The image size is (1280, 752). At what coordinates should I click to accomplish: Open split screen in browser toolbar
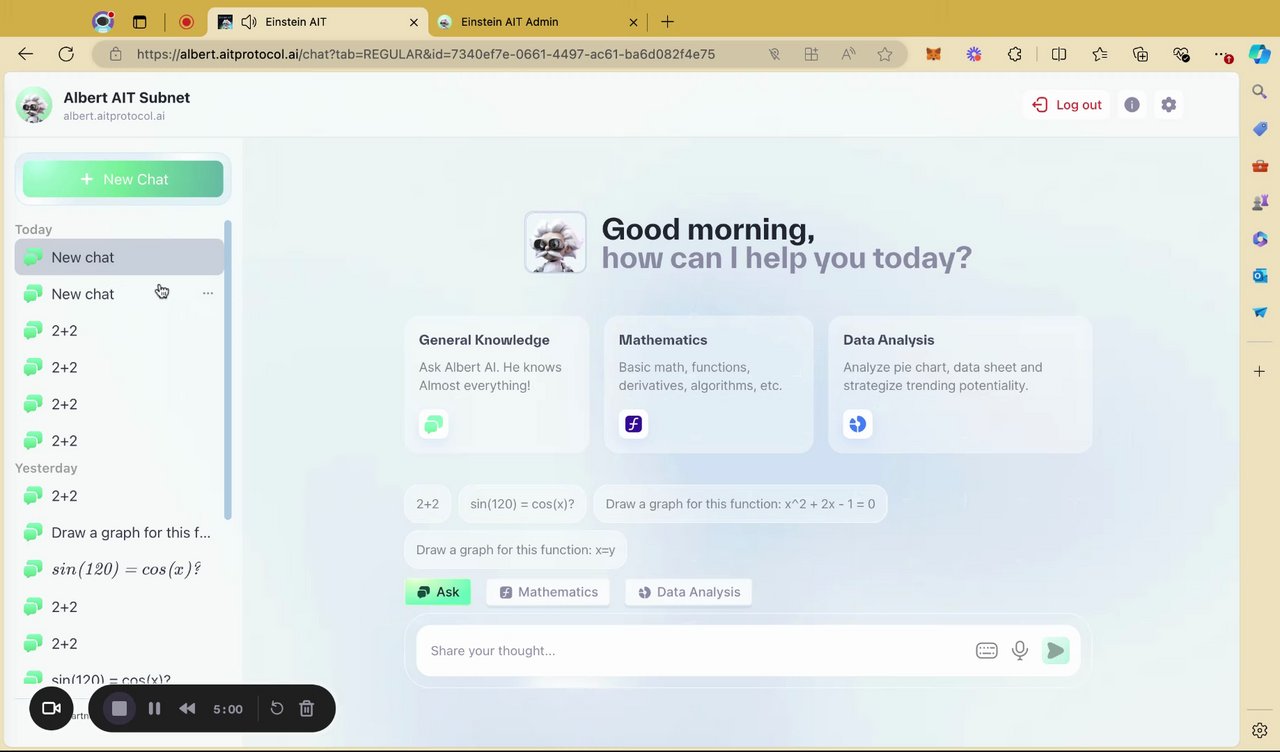coord(1059,54)
